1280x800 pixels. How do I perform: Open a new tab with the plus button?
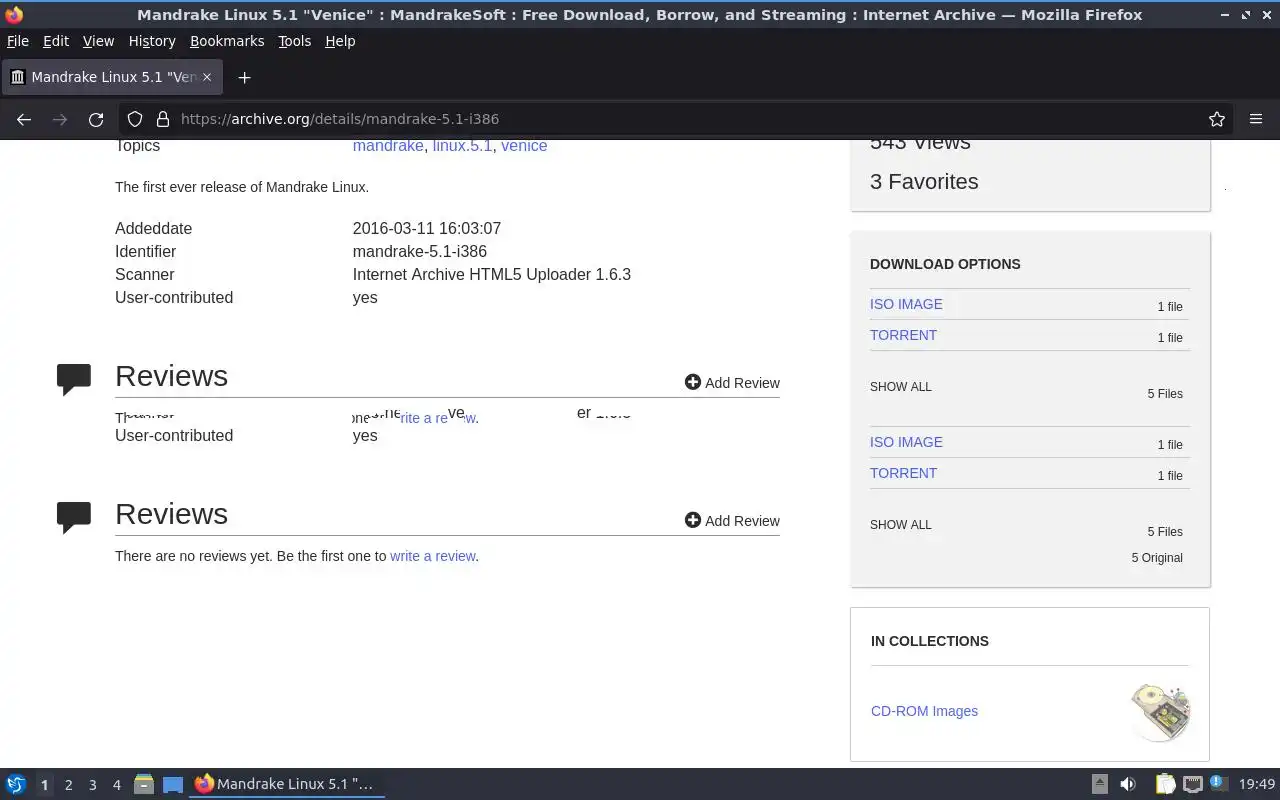click(244, 77)
